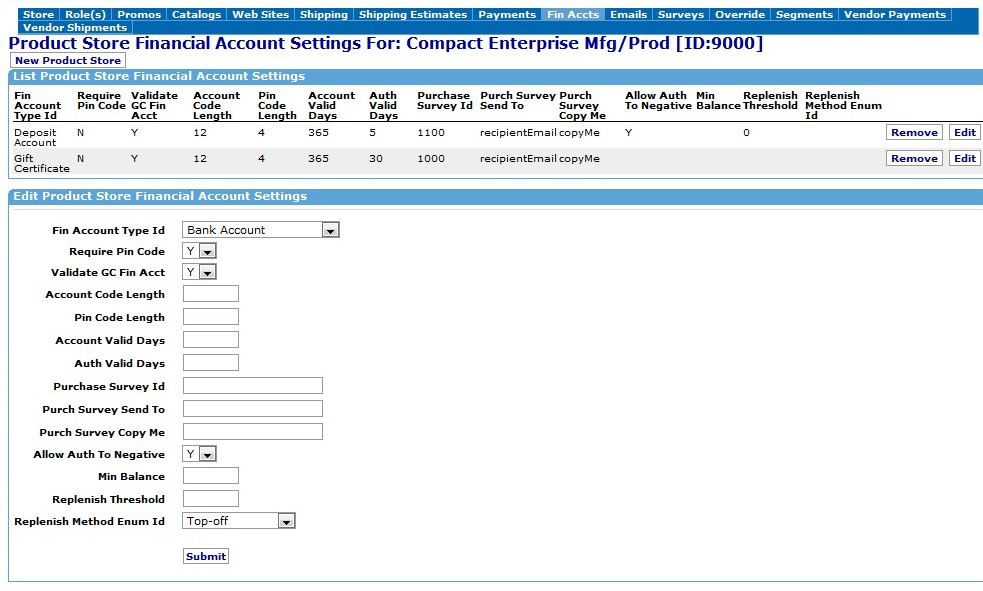
Task: Select the Deposit Account type cell
Action: [x=35, y=137]
